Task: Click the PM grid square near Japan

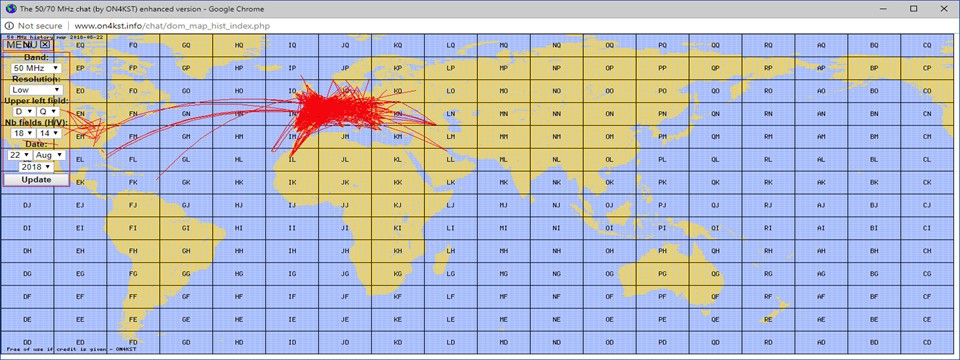Action: click(662, 137)
